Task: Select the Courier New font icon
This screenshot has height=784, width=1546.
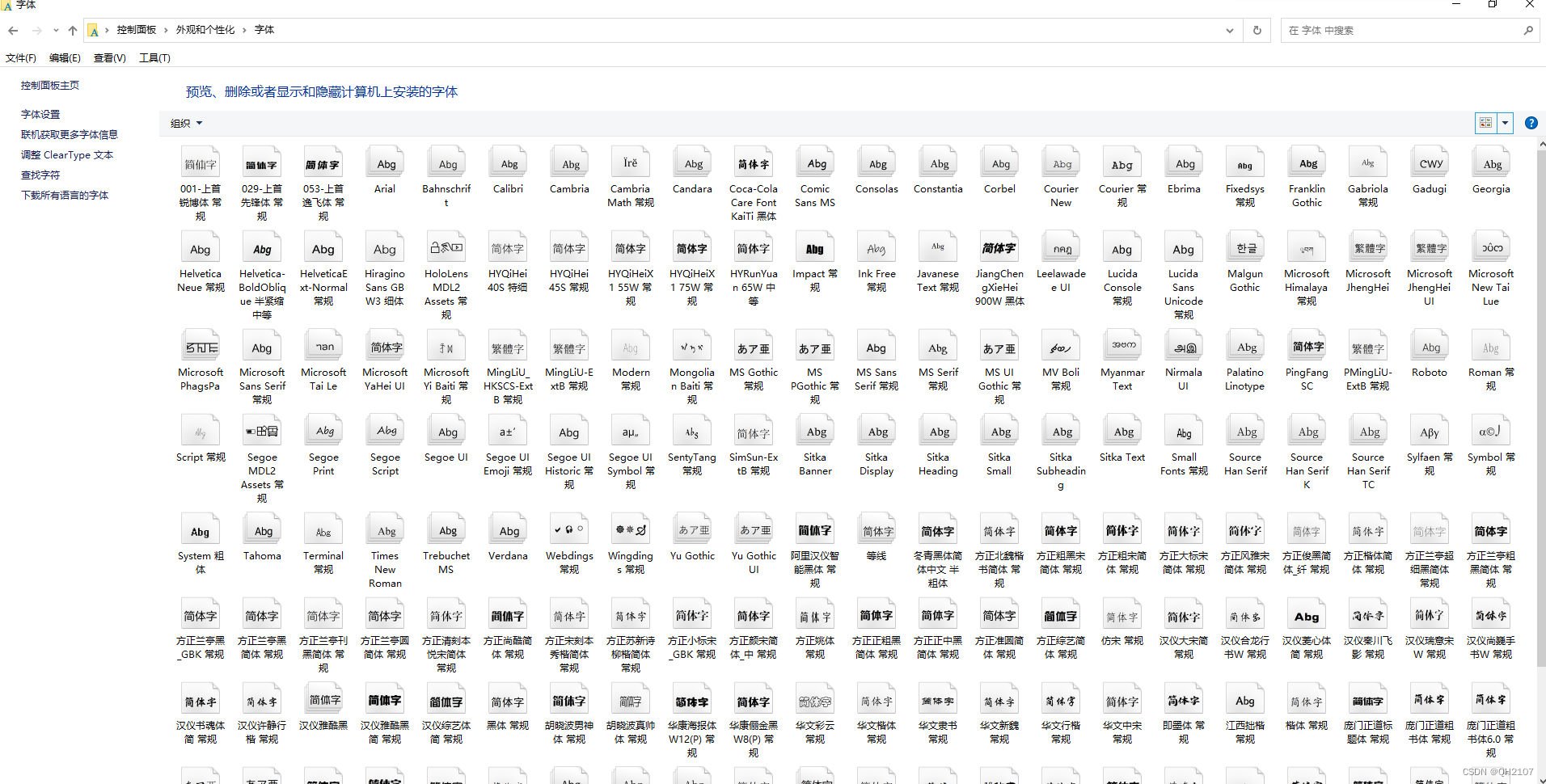Action: click(x=1061, y=163)
